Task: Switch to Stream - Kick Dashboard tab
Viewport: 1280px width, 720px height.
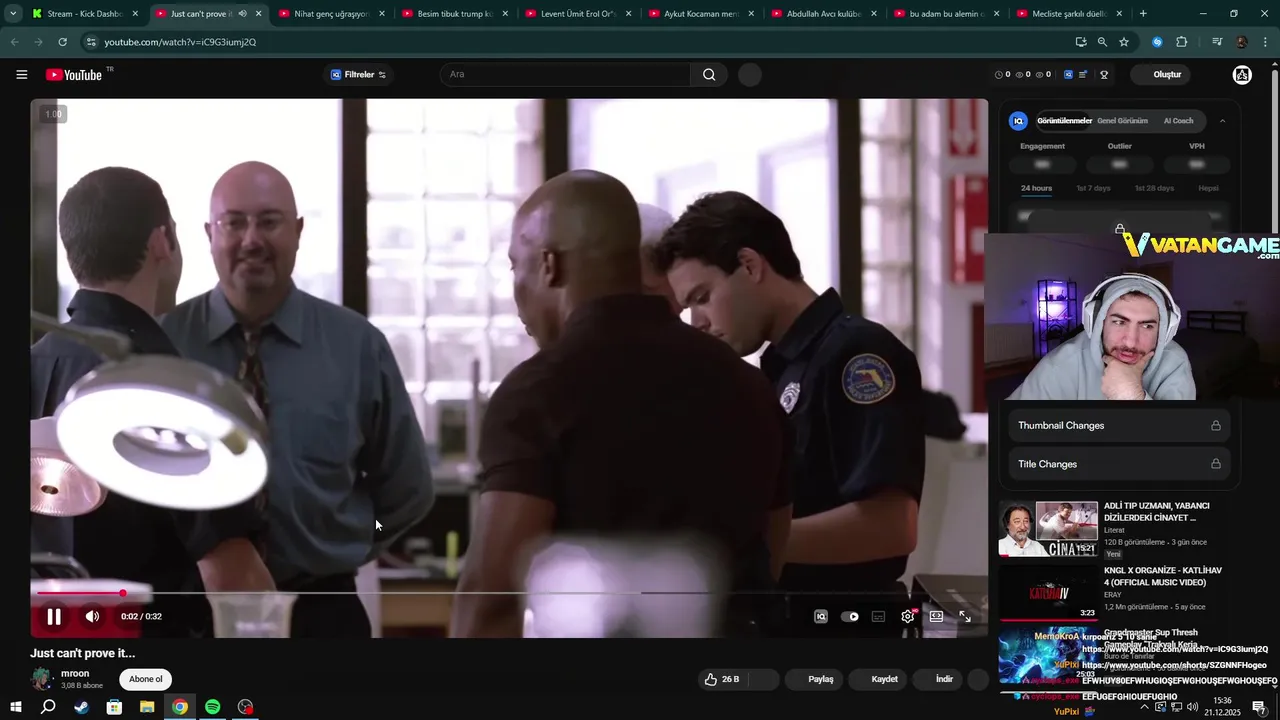Action: coord(86,14)
